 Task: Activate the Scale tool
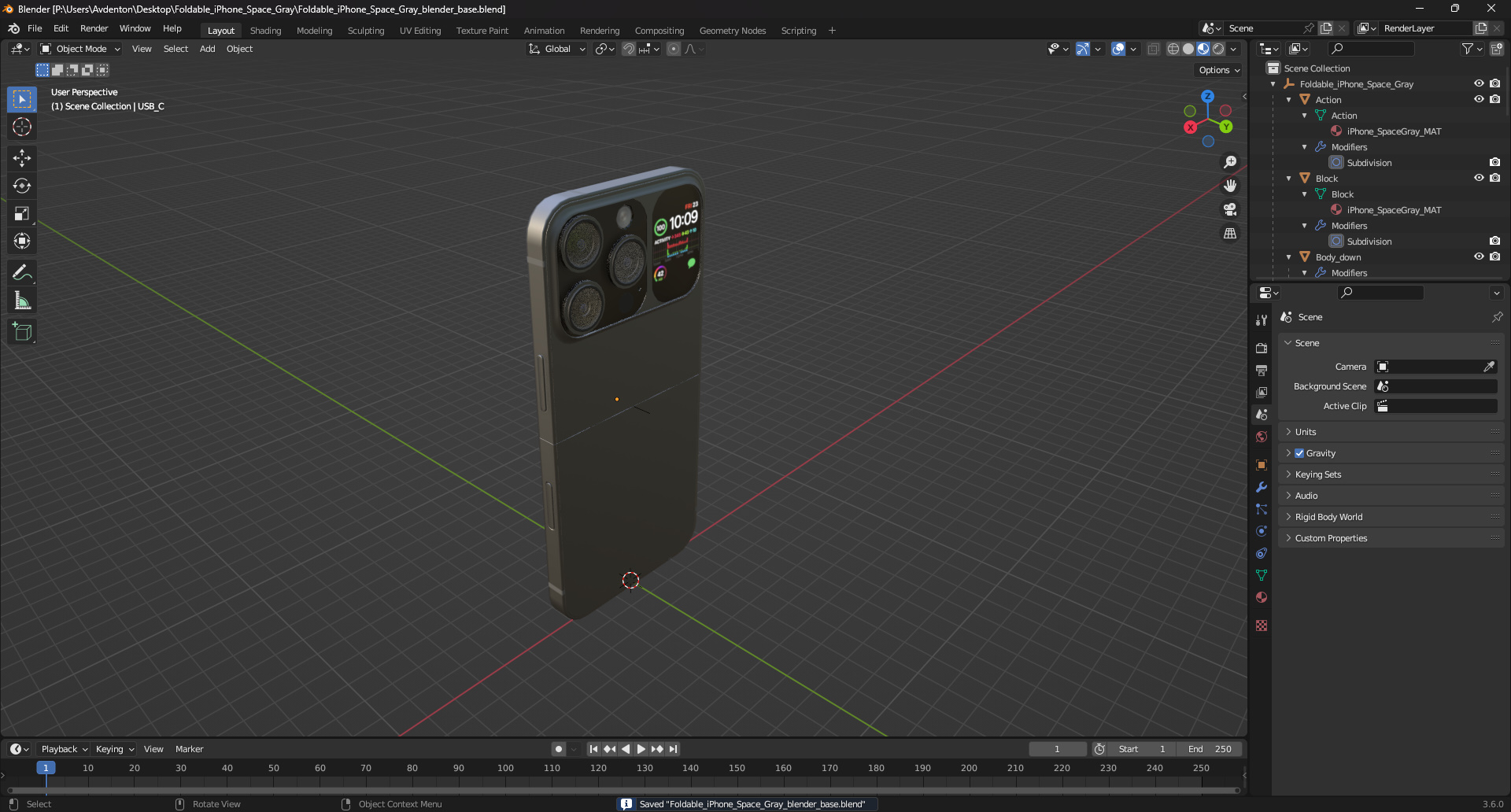pos(22,213)
